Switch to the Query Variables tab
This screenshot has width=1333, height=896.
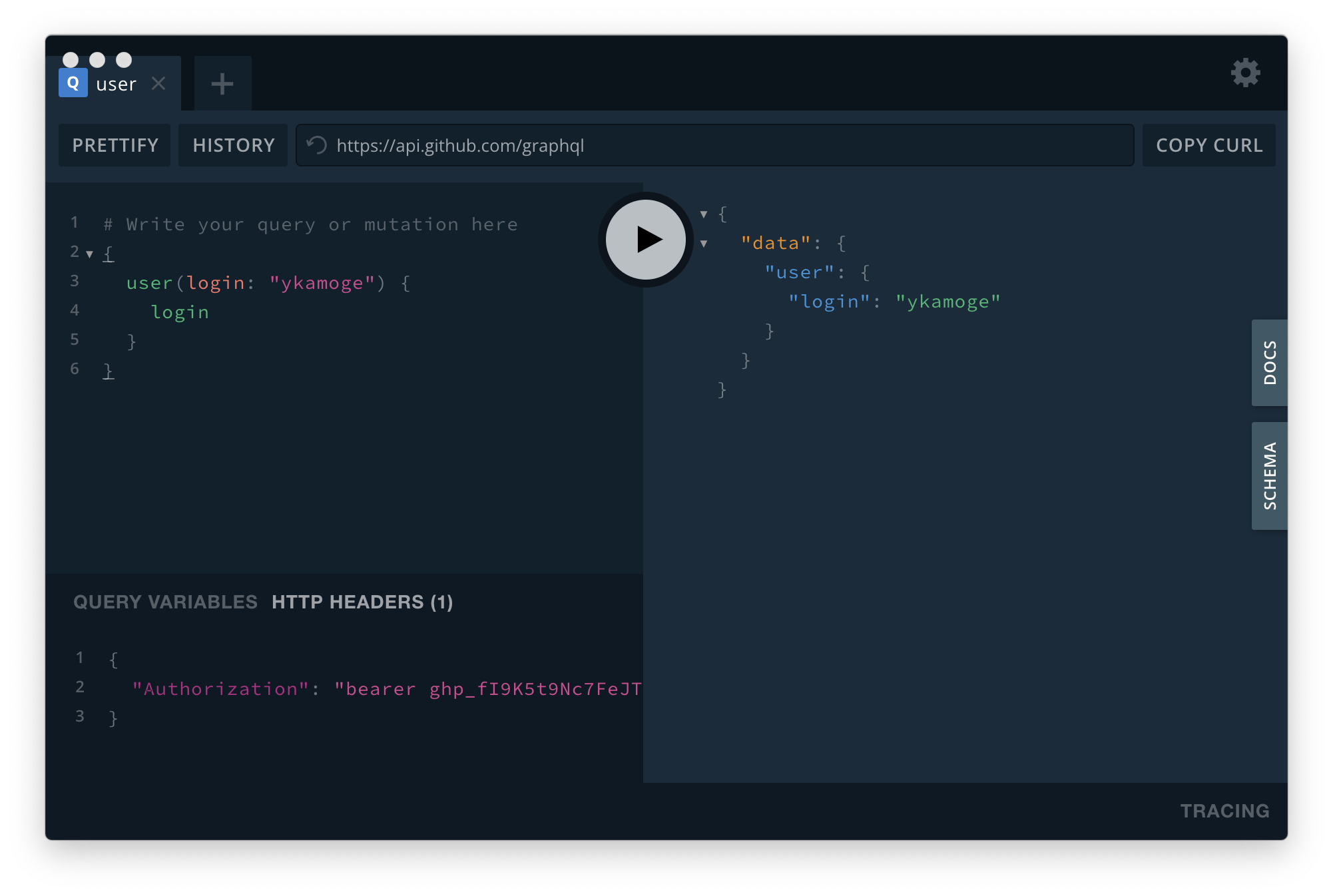(165, 602)
